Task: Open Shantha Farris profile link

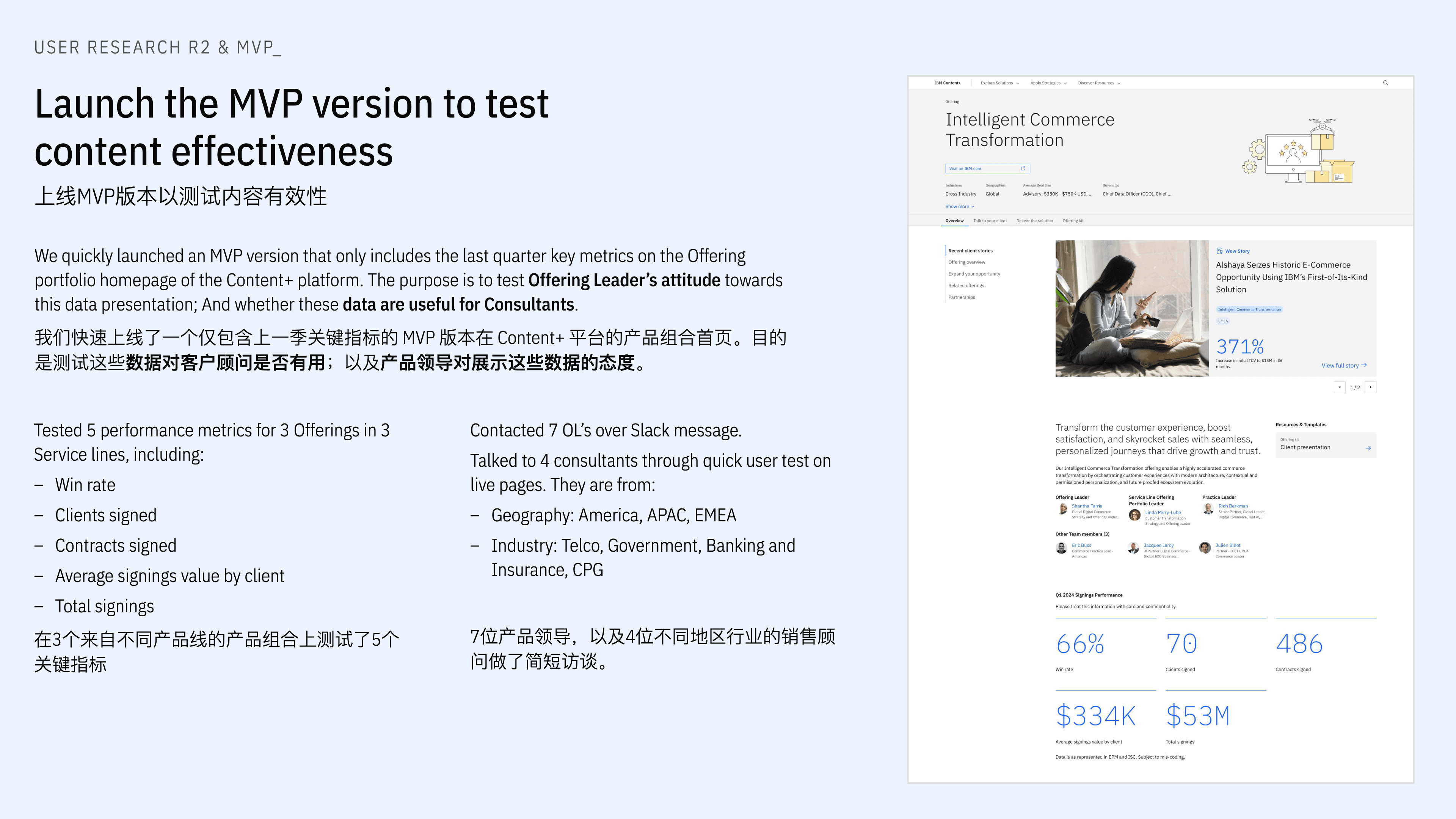Action: click(1086, 506)
